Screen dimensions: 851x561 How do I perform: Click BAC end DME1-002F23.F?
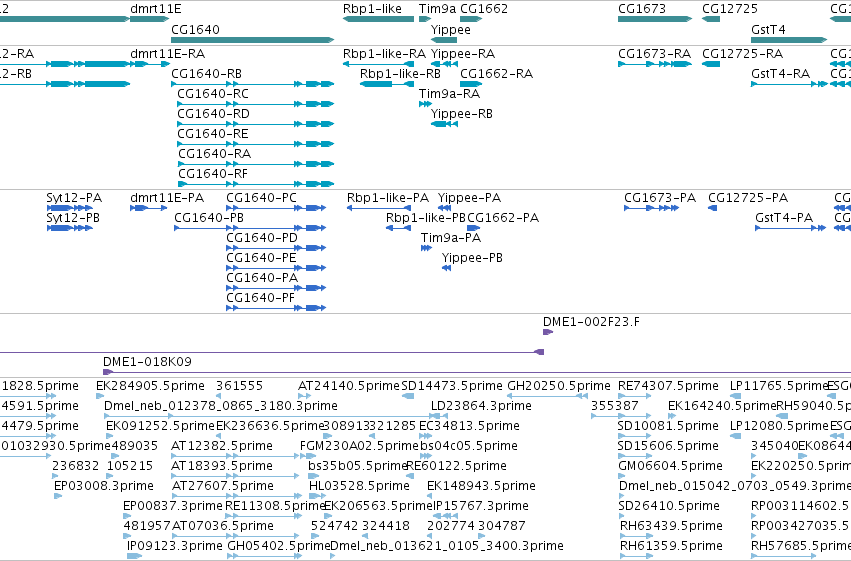(x=548, y=332)
